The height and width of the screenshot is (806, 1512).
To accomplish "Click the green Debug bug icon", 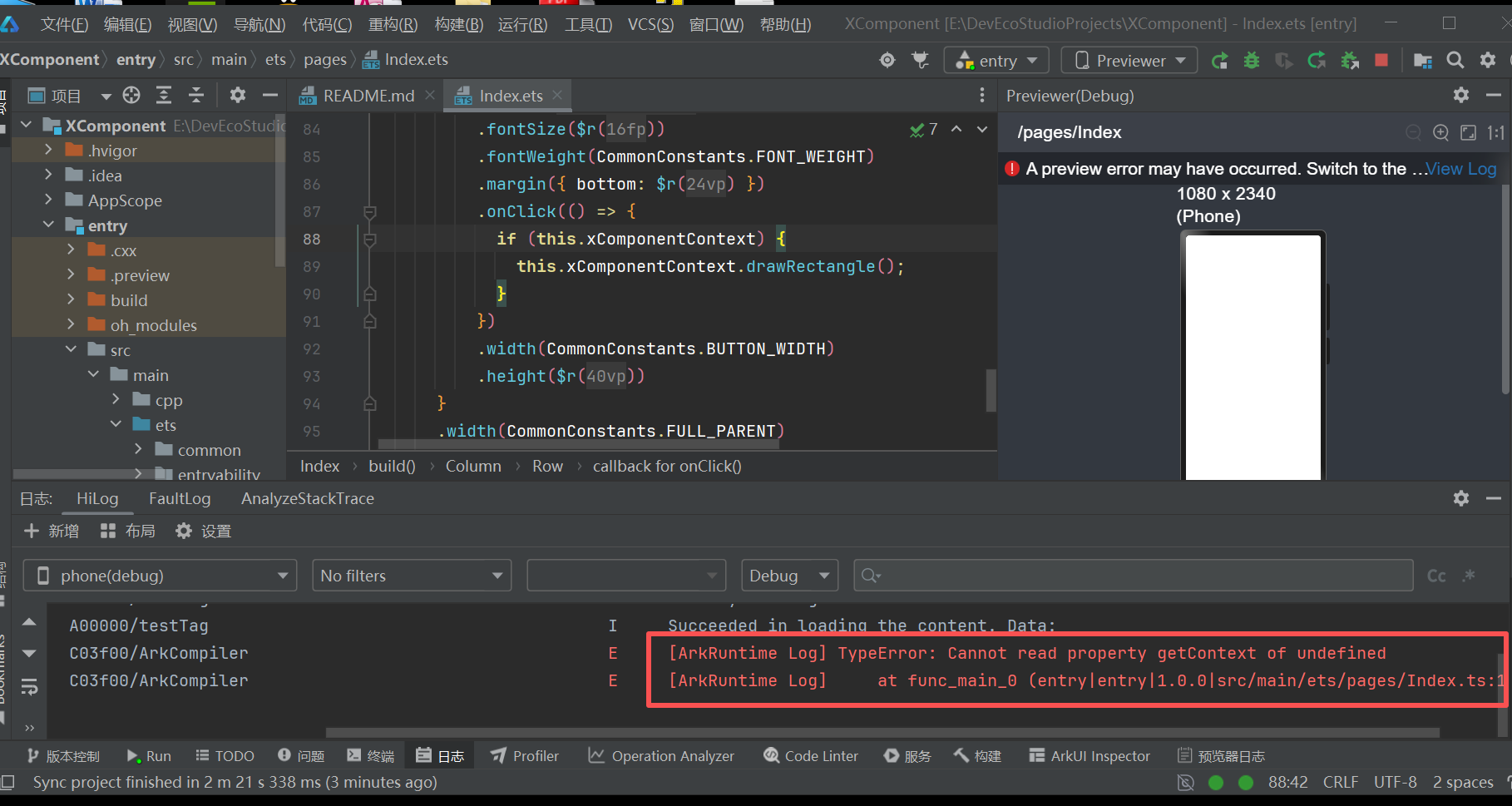I will point(1251,61).
